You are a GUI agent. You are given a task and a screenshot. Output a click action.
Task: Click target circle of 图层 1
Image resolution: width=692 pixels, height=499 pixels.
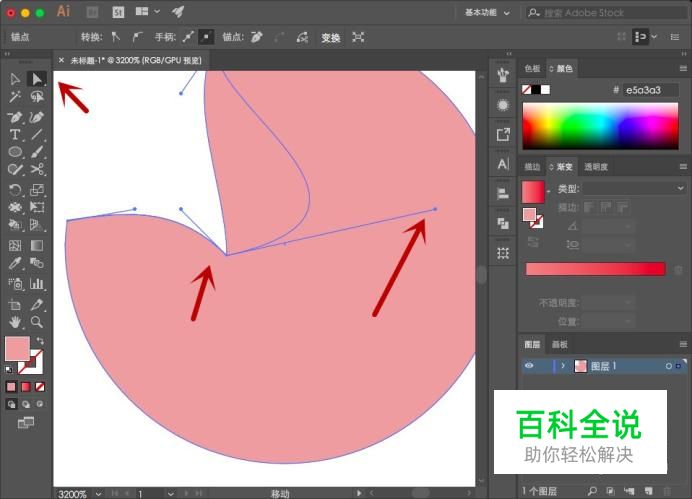(x=668, y=366)
